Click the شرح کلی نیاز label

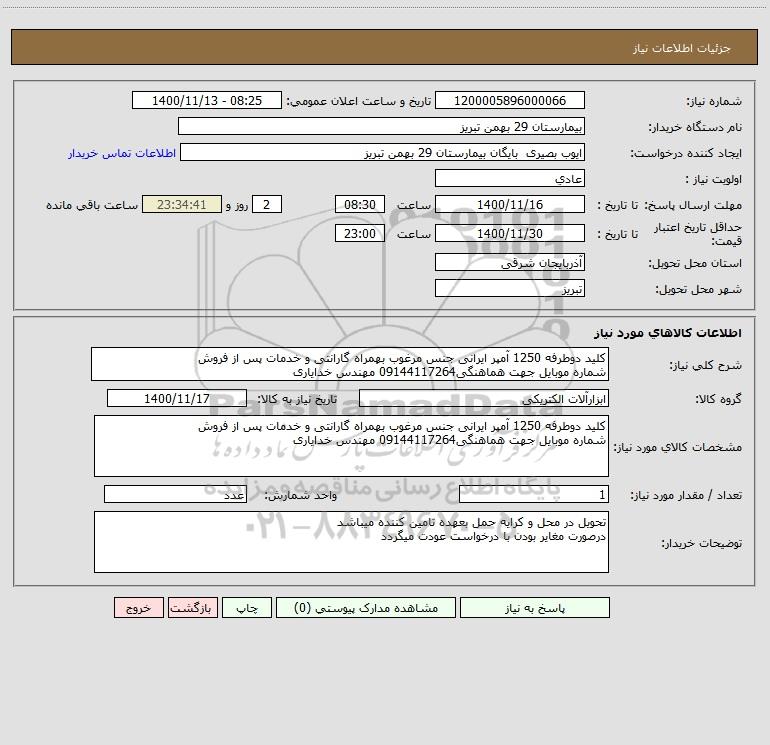click(706, 365)
